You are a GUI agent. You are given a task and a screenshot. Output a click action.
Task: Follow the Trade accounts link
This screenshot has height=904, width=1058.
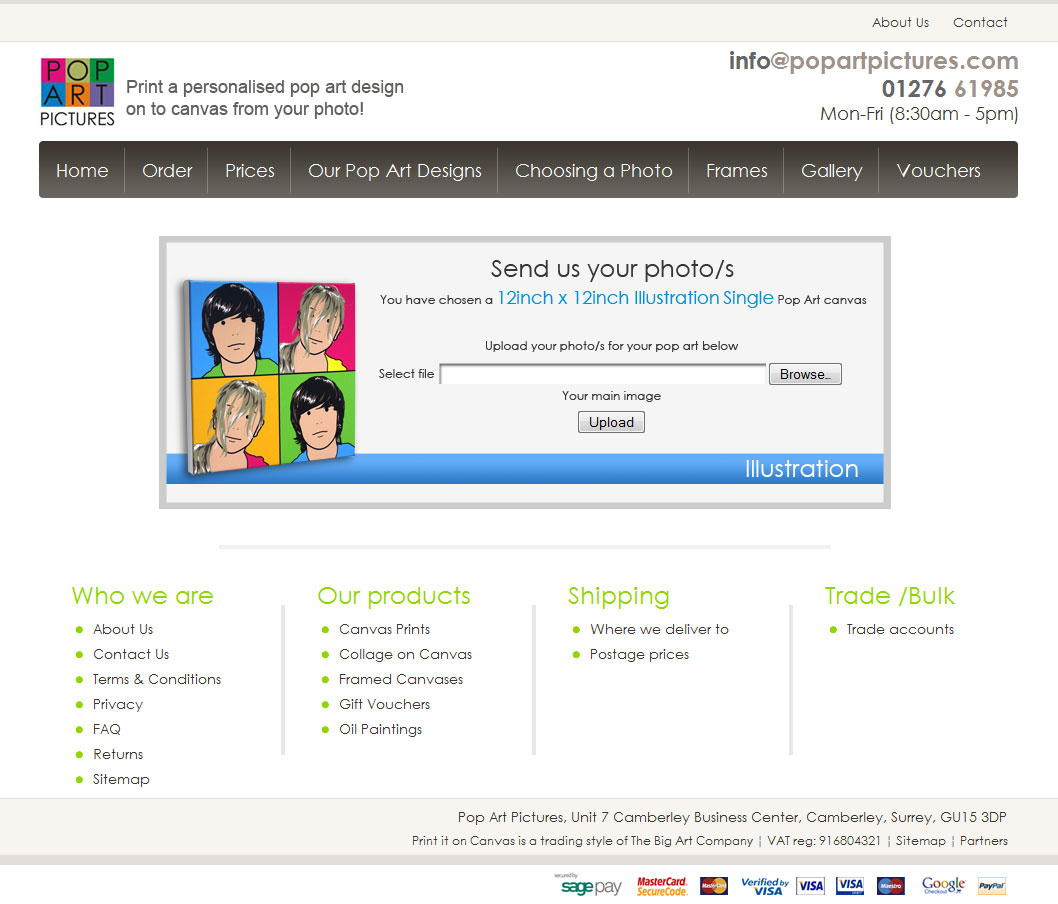tap(900, 629)
